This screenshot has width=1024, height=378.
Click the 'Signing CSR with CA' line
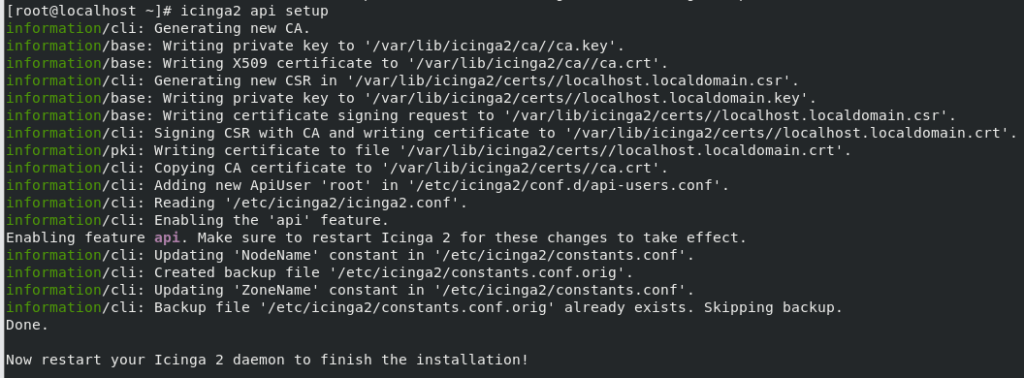(x=512, y=133)
